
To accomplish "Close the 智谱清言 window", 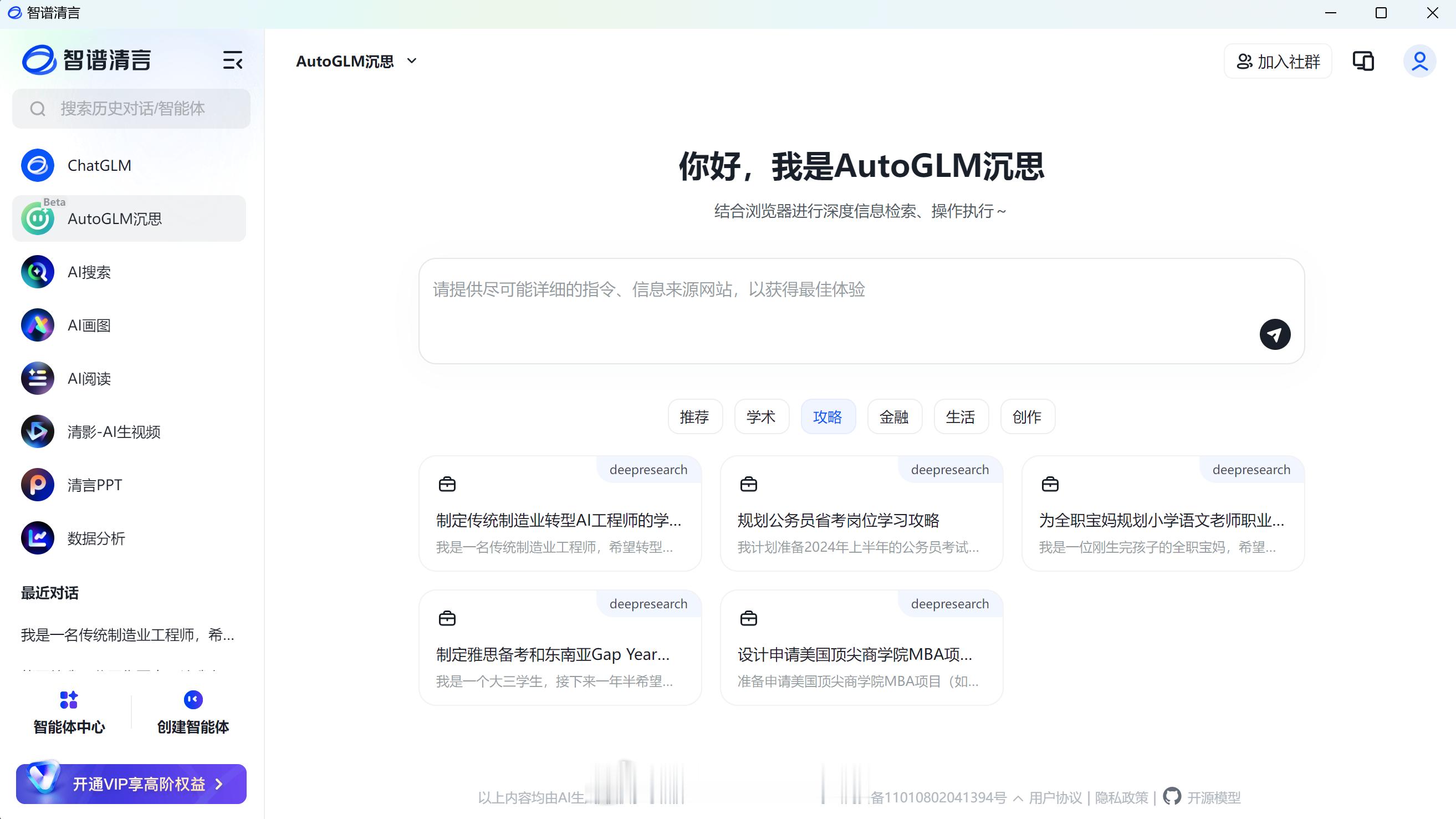I will point(1432,13).
